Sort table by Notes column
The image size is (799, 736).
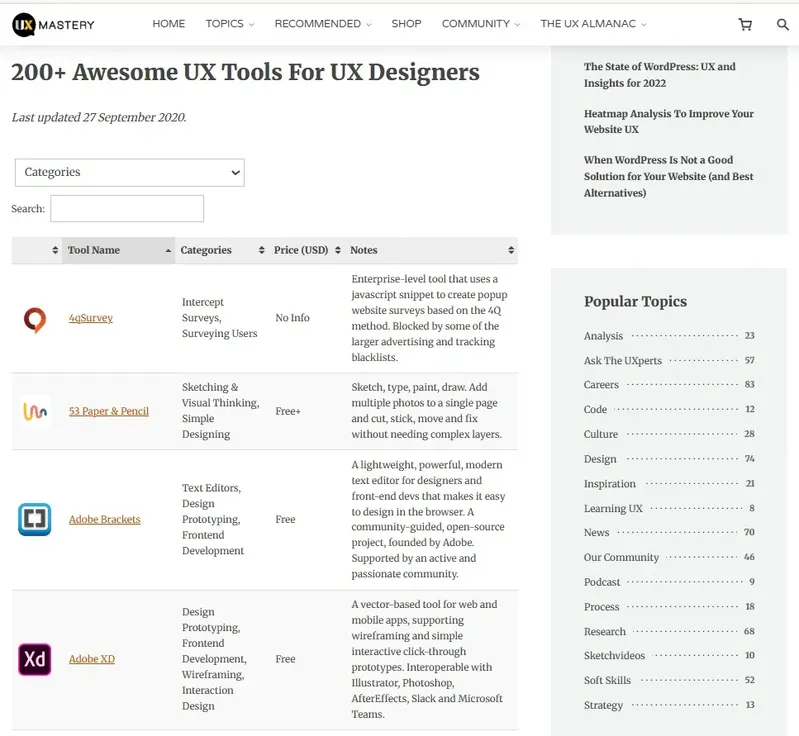431,250
